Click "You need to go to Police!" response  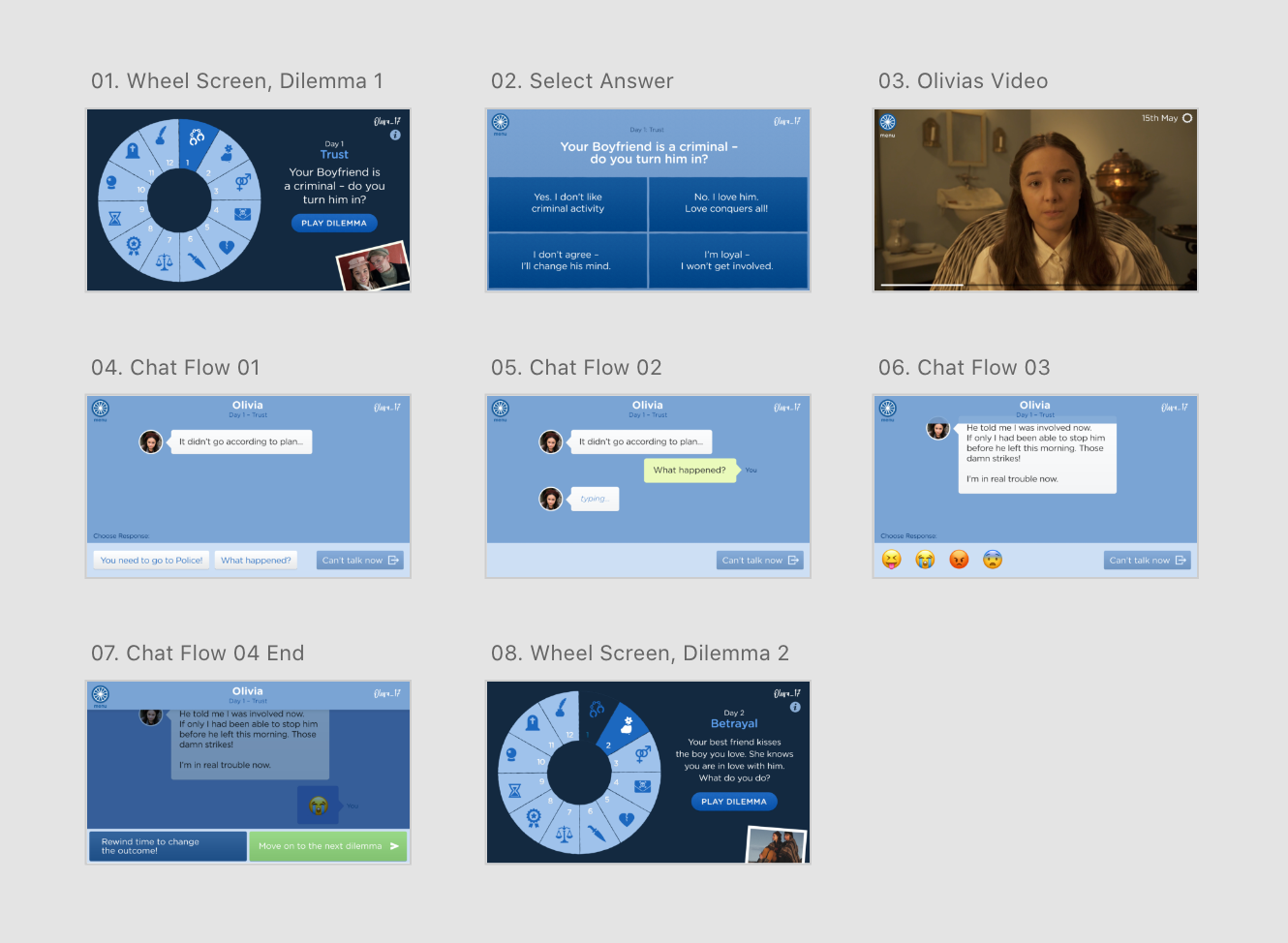click(x=151, y=560)
